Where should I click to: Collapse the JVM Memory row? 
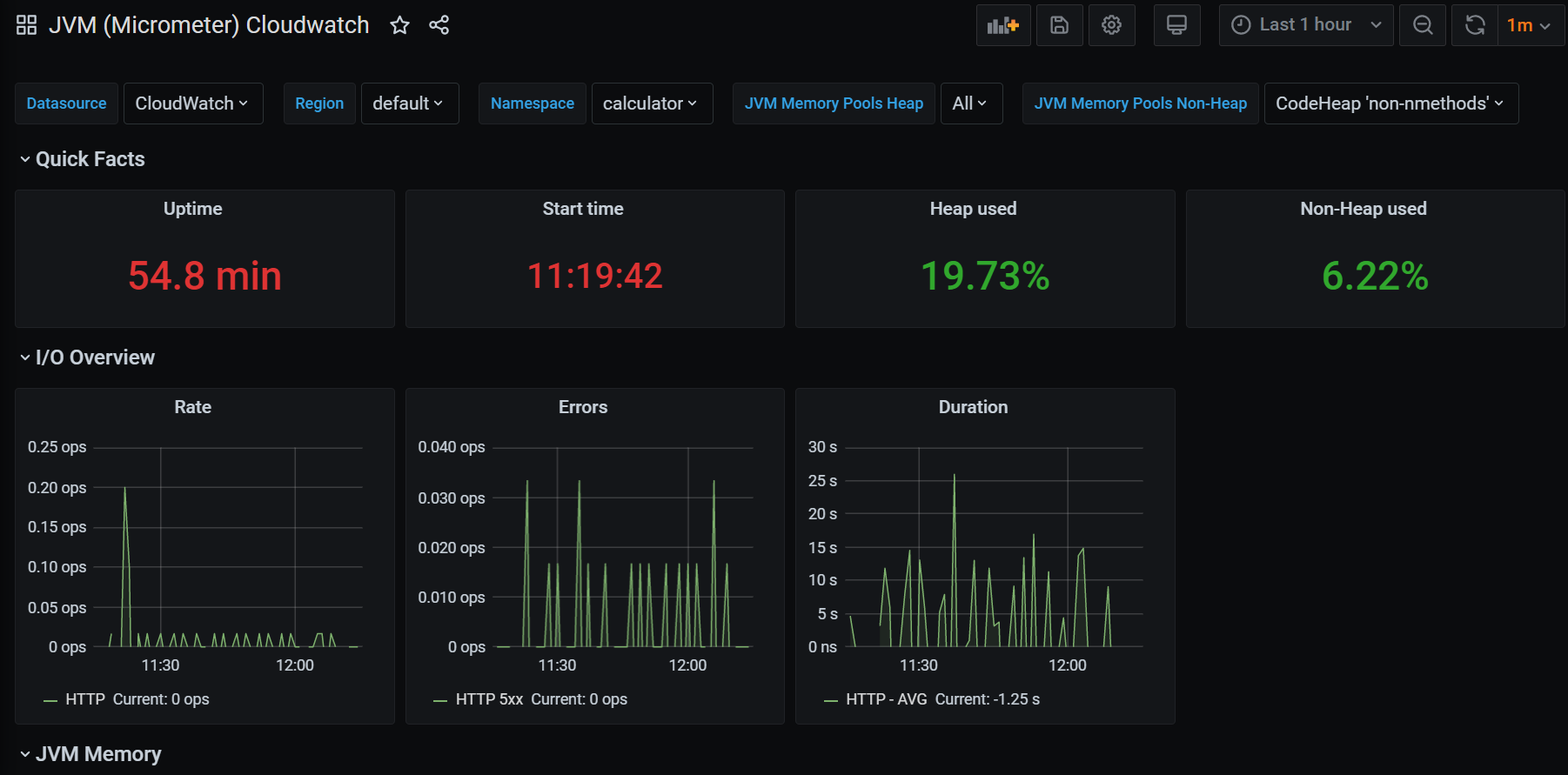[90, 754]
